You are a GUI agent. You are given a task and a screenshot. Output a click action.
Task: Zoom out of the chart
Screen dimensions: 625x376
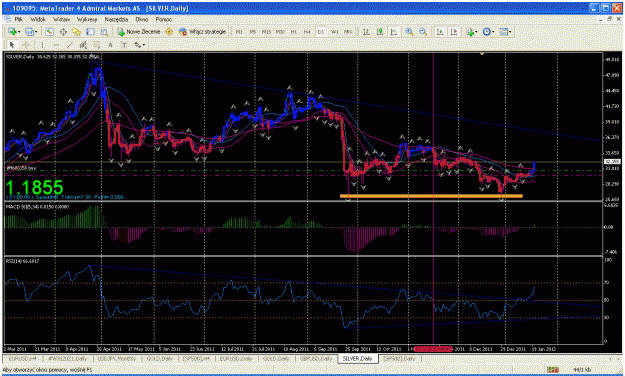(423, 31)
